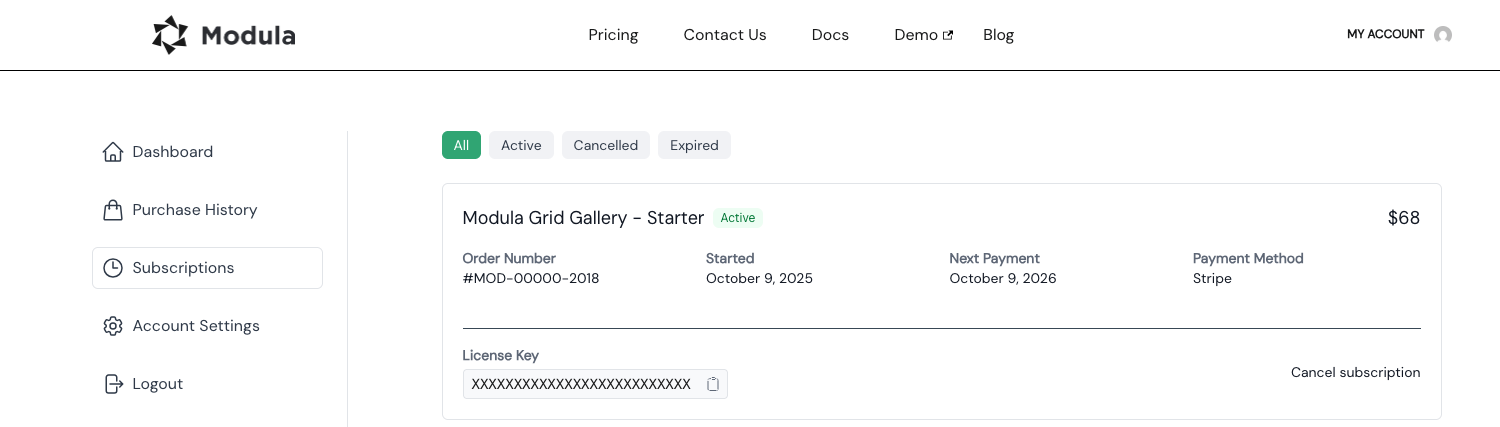Go to Contact Us page

725,35
